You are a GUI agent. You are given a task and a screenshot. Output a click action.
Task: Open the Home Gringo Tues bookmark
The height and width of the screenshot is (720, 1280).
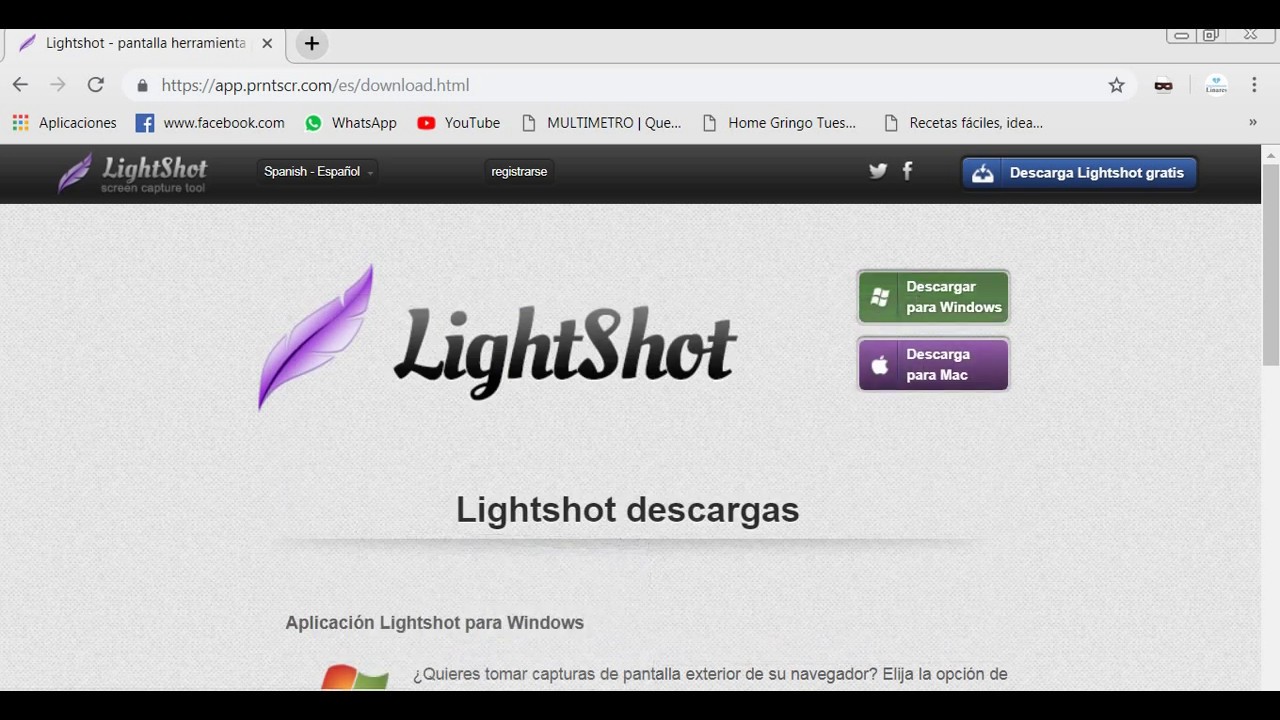[779, 123]
